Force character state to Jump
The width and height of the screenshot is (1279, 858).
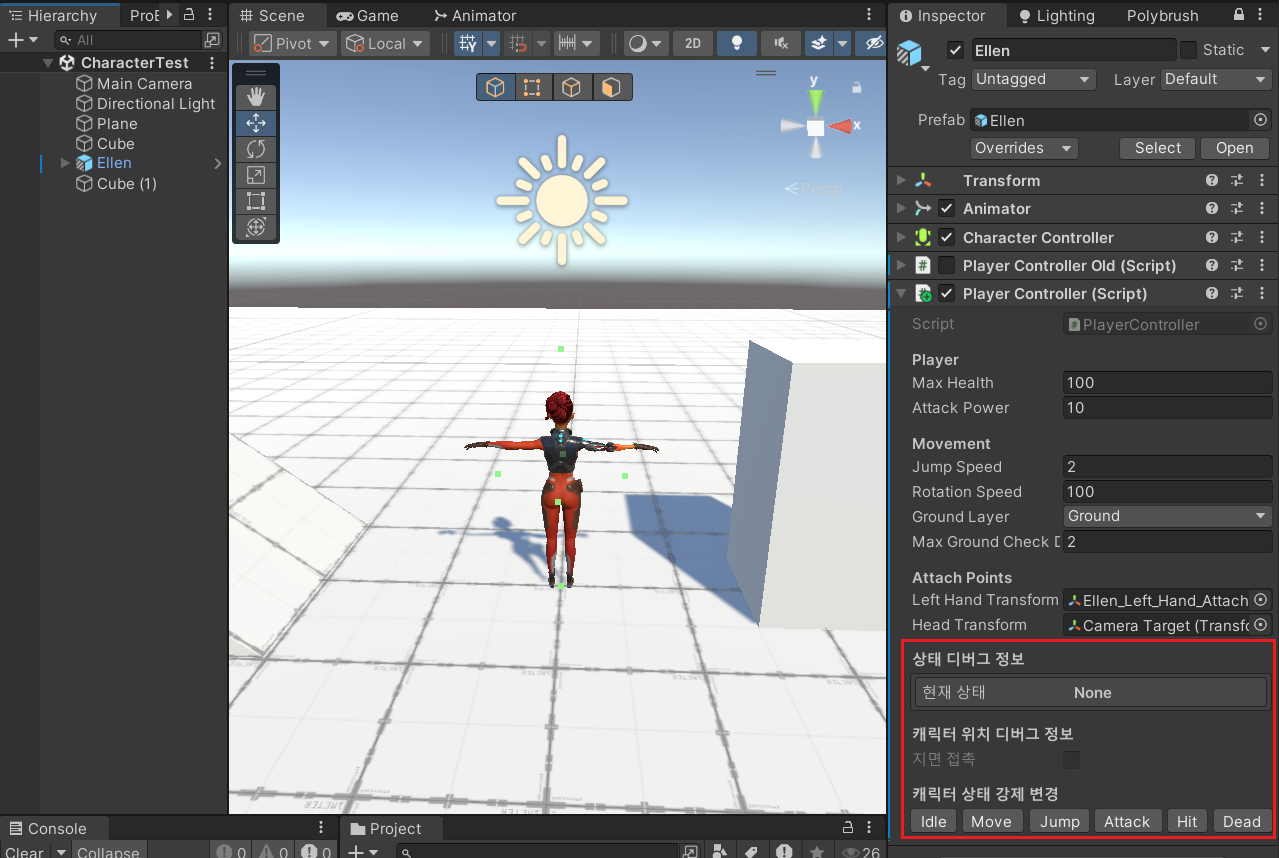click(x=1059, y=821)
